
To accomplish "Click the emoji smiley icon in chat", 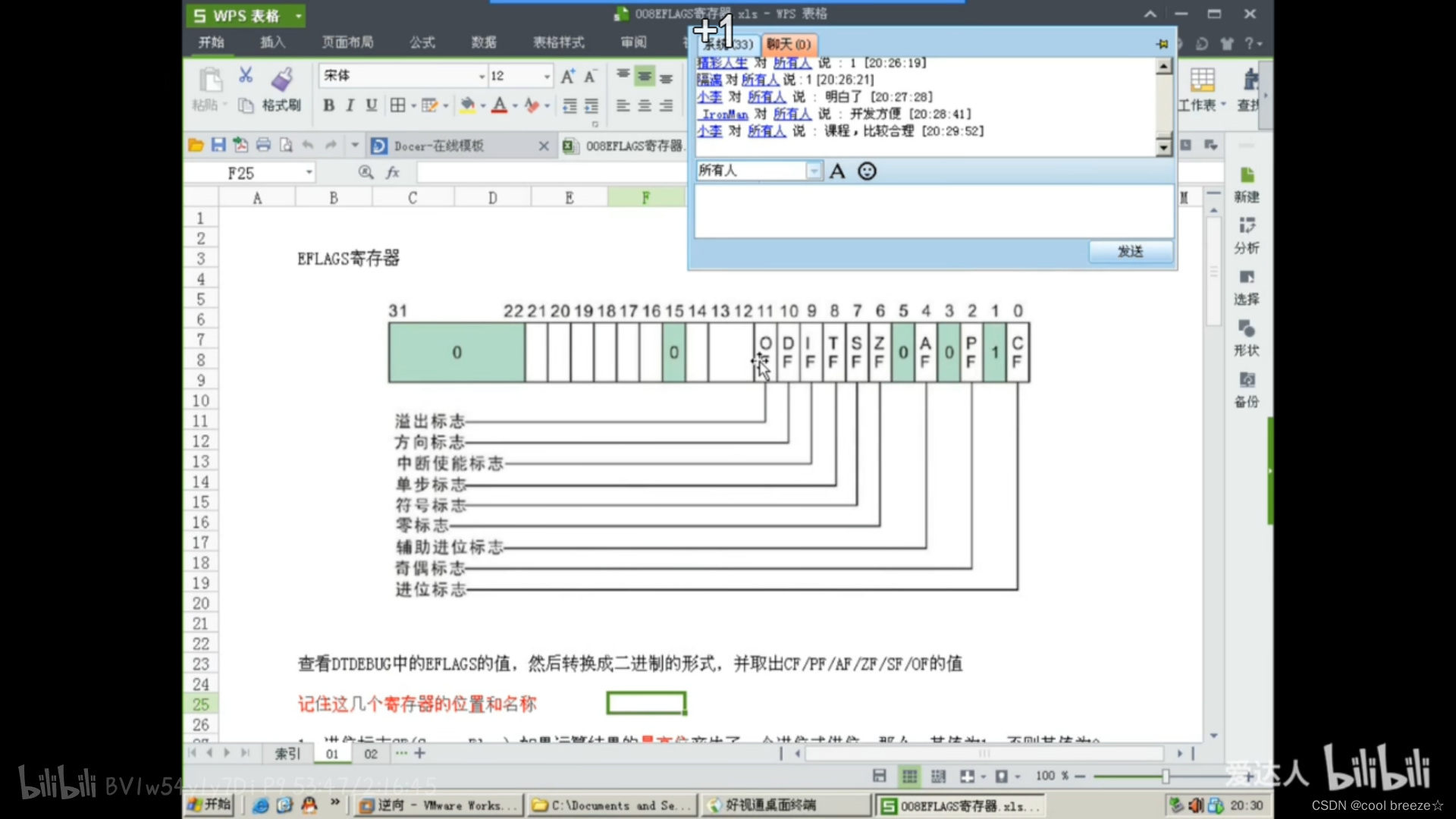I will click(x=867, y=171).
